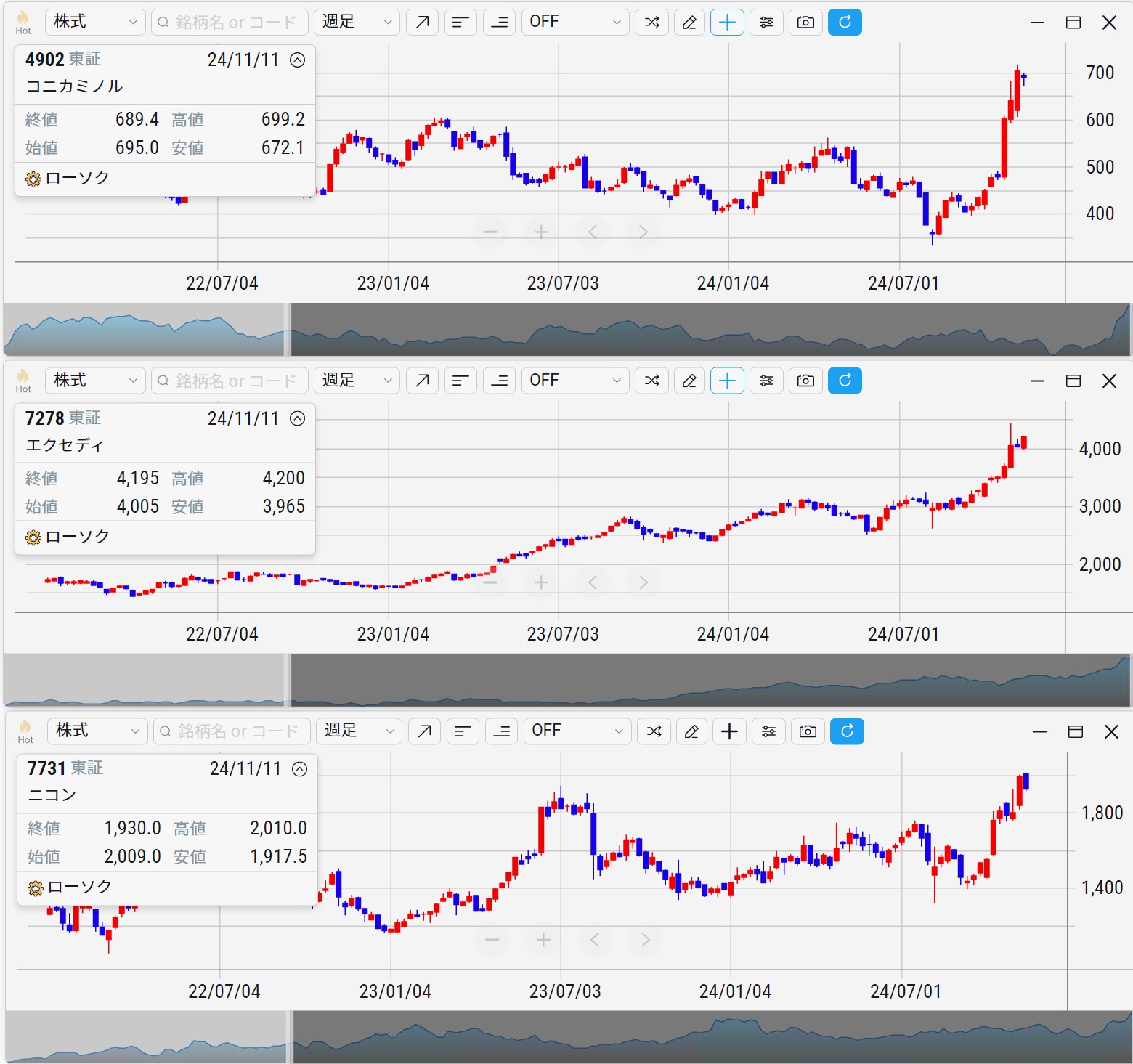Screen dimensions: 1133x1064
Task: Click the Hot flame icon in the 4902 chart window
Action: coord(23,22)
